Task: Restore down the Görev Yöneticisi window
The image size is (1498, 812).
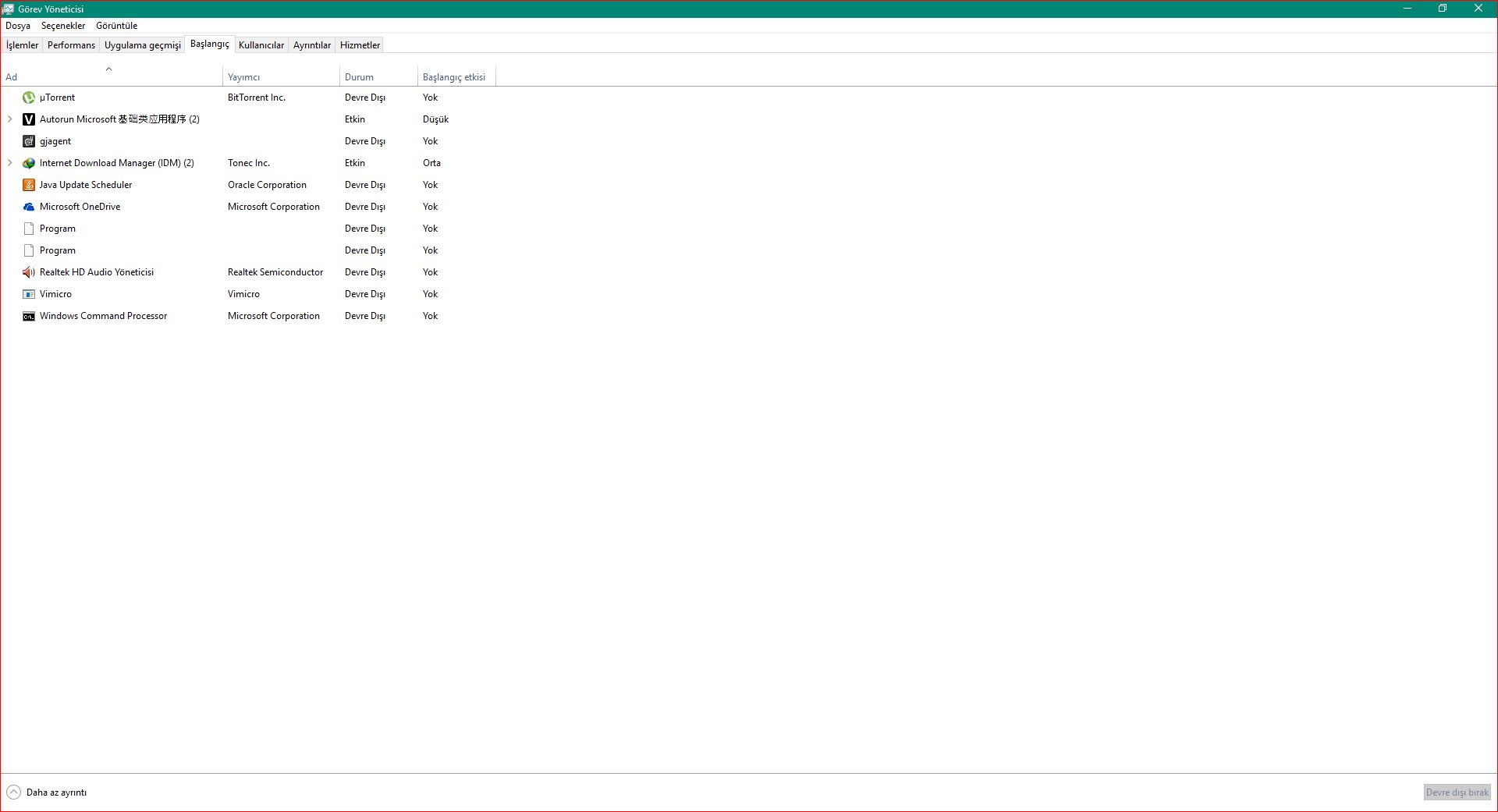Action: [x=1443, y=9]
